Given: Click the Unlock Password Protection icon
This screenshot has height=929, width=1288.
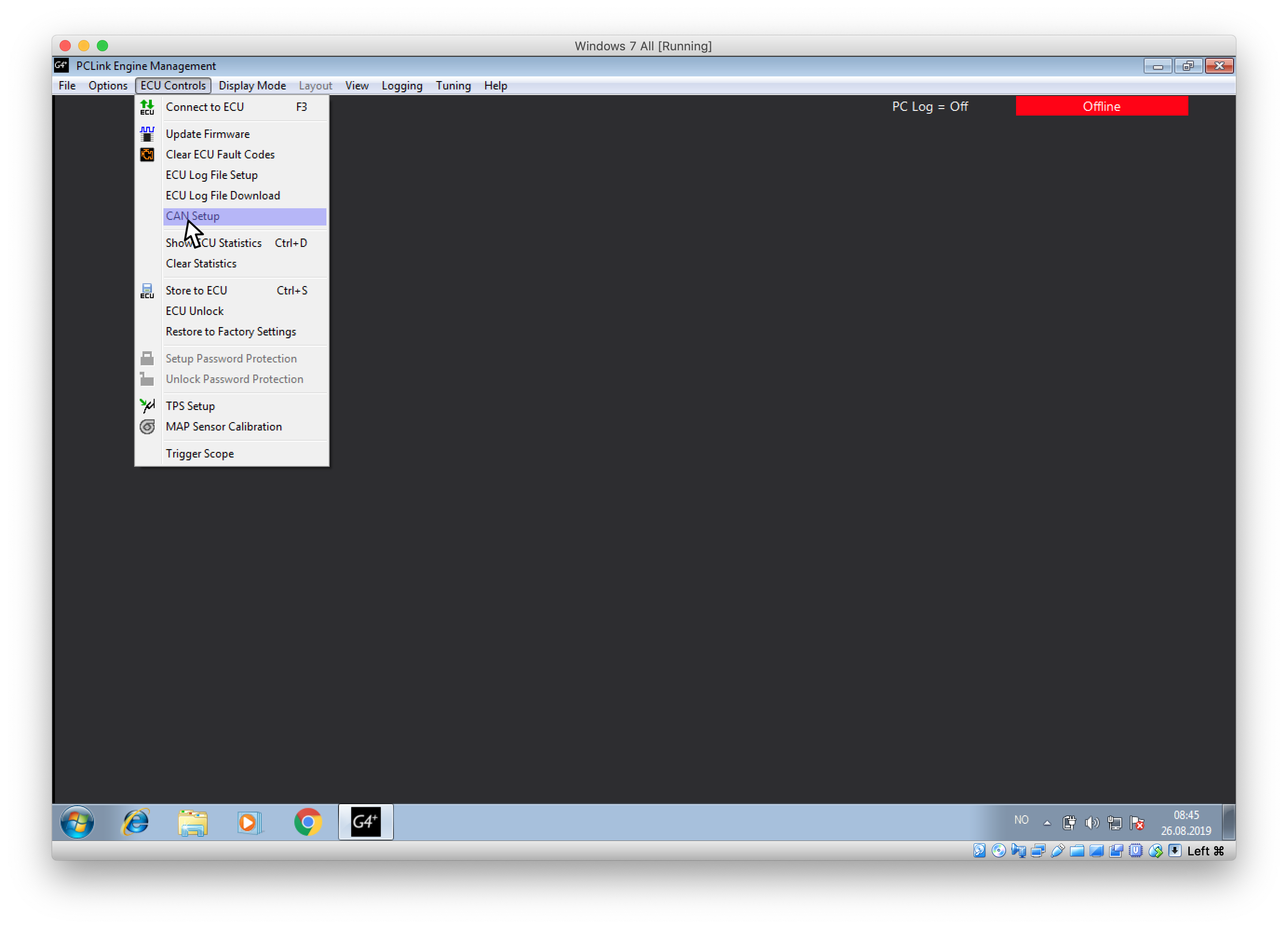Looking at the screenshot, I should [x=147, y=379].
